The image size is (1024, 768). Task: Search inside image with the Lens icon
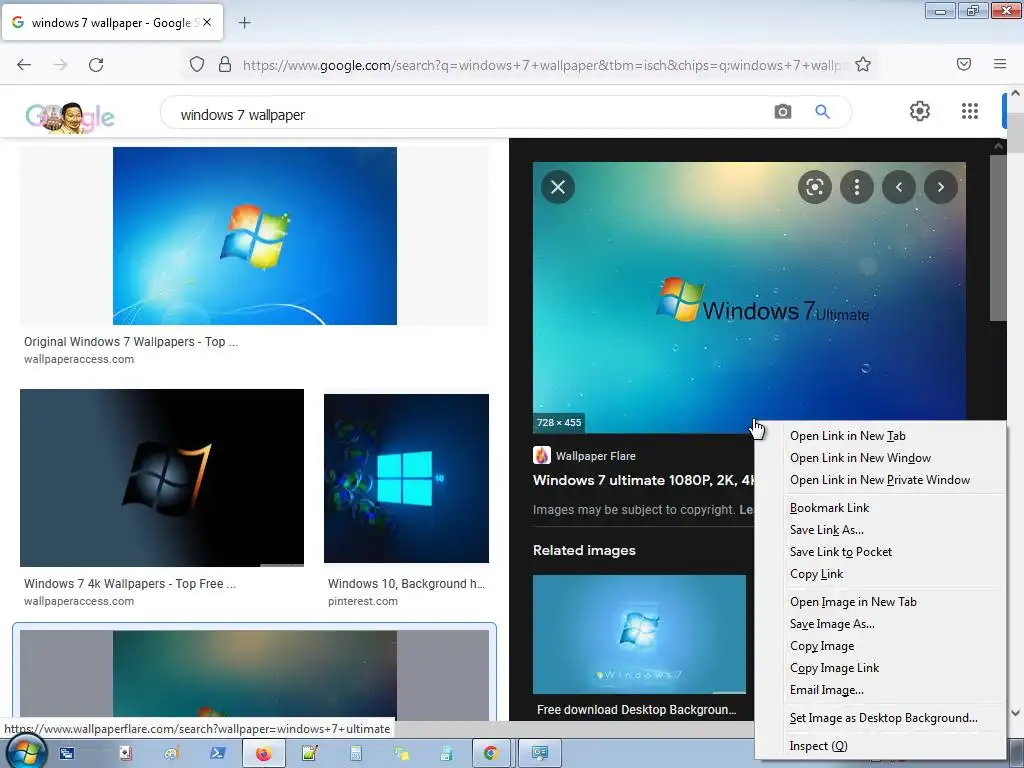click(814, 187)
